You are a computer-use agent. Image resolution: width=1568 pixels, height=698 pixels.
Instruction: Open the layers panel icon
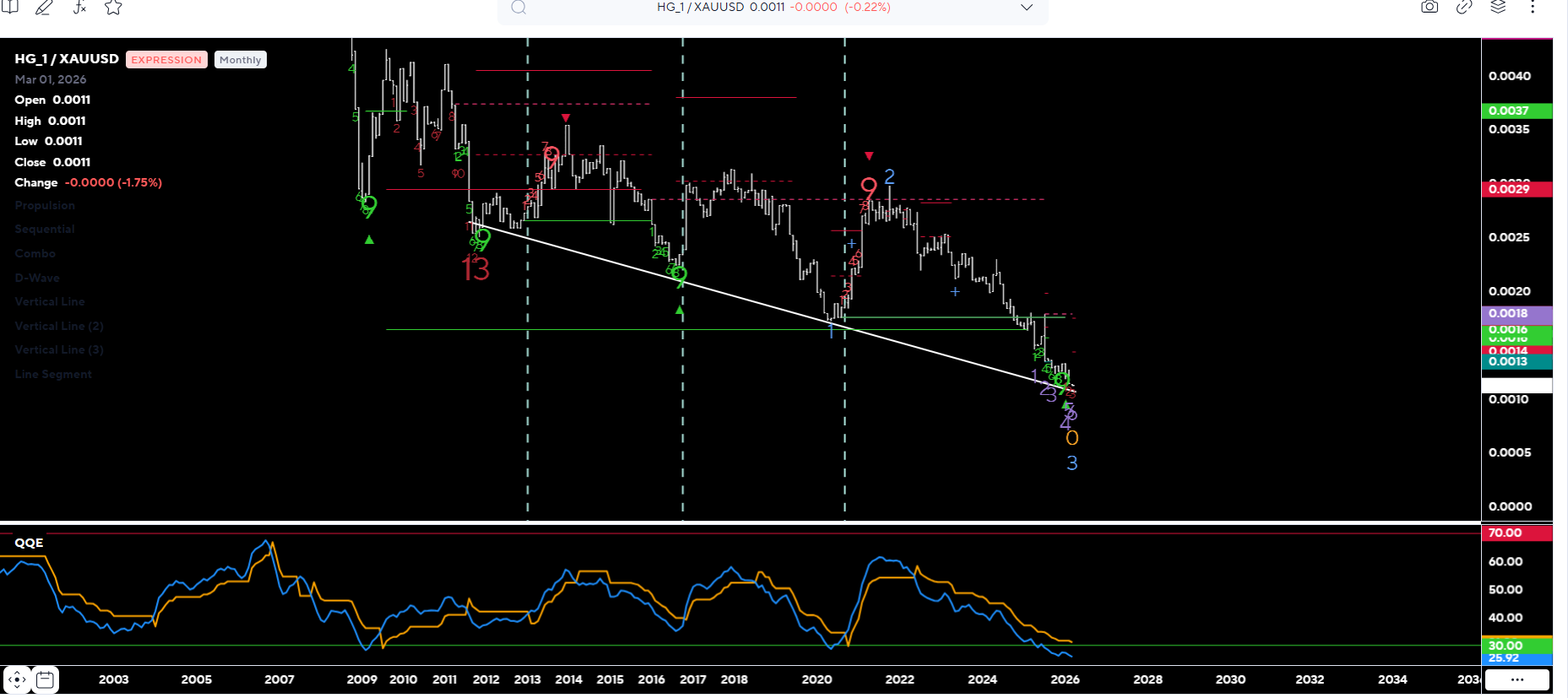[x=1498, y=8]
